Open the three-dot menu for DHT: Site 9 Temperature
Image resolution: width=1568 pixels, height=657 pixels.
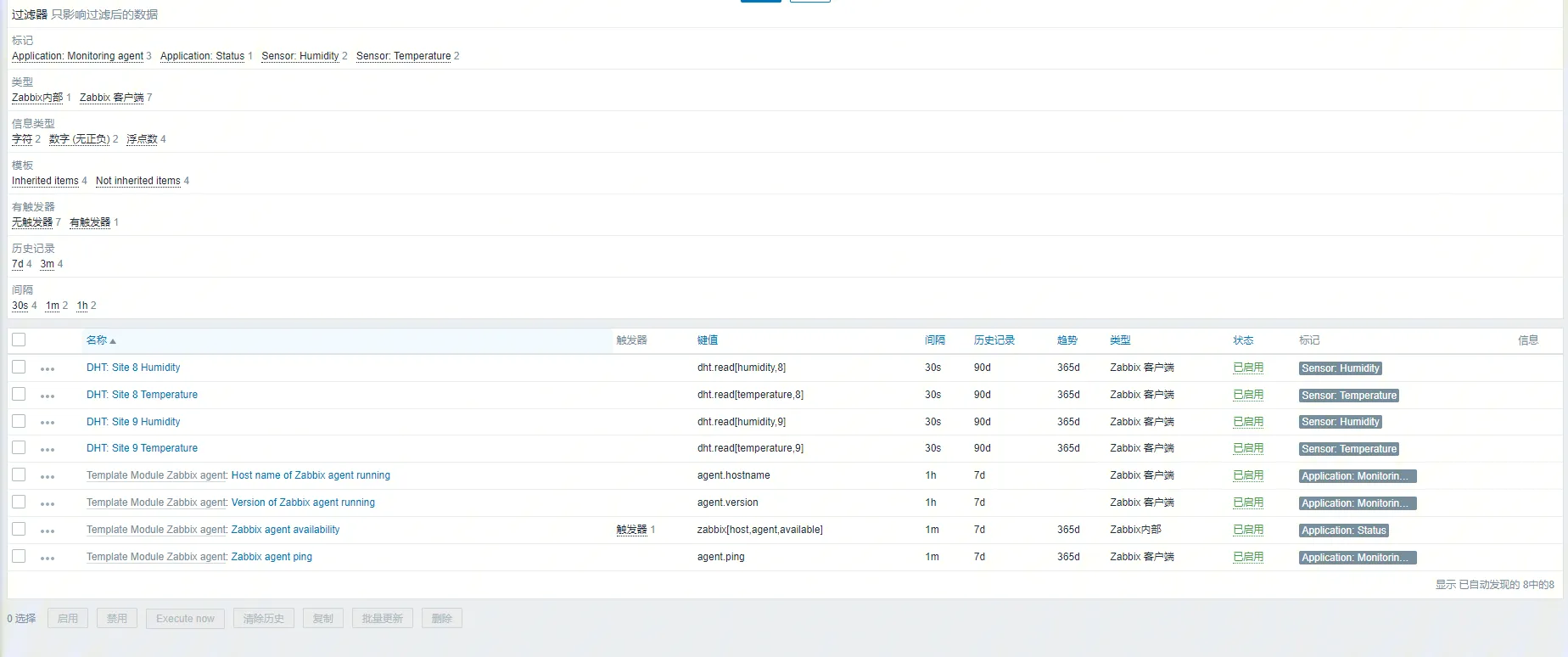[48, 449]
